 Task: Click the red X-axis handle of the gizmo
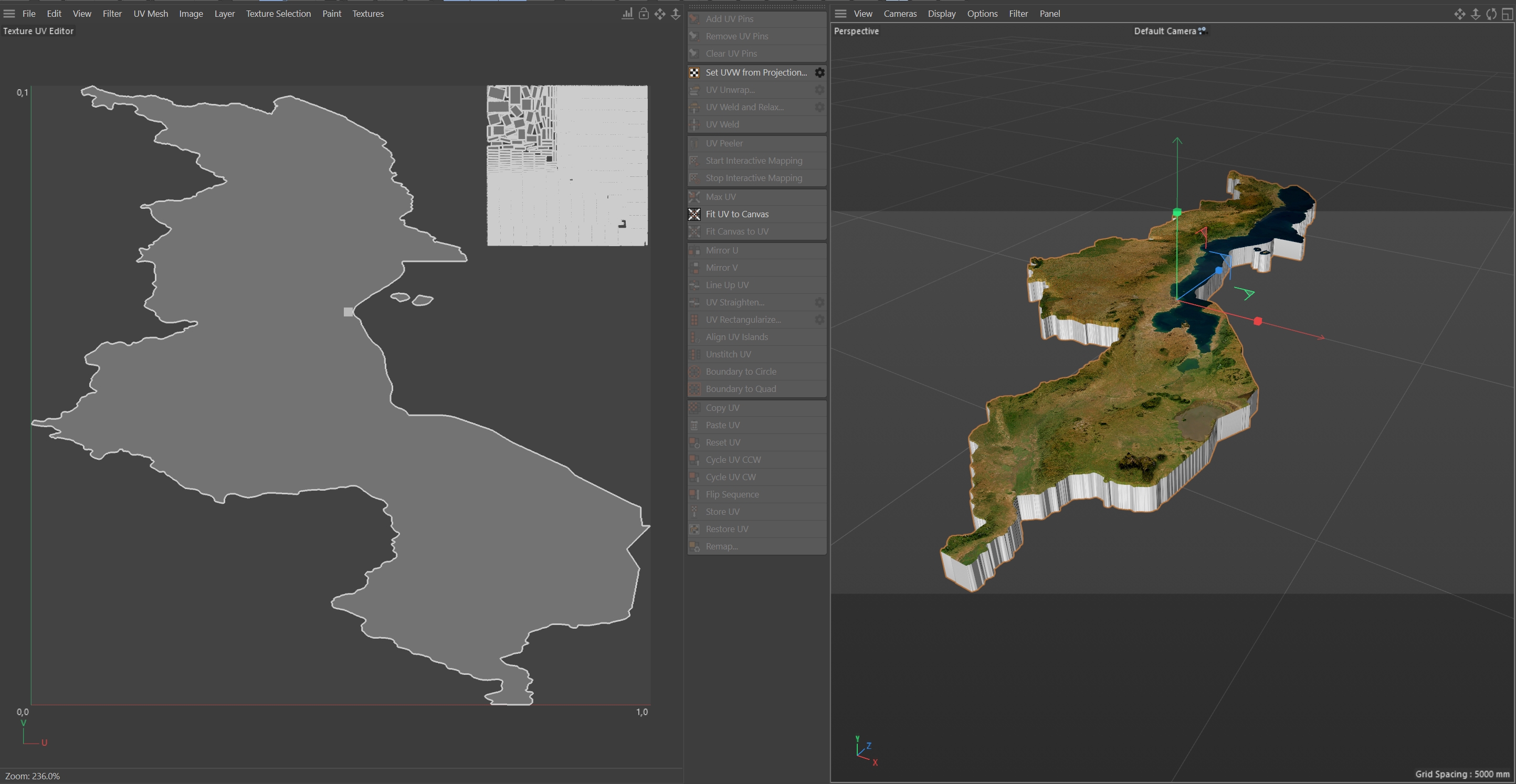tap(1258, 321)
